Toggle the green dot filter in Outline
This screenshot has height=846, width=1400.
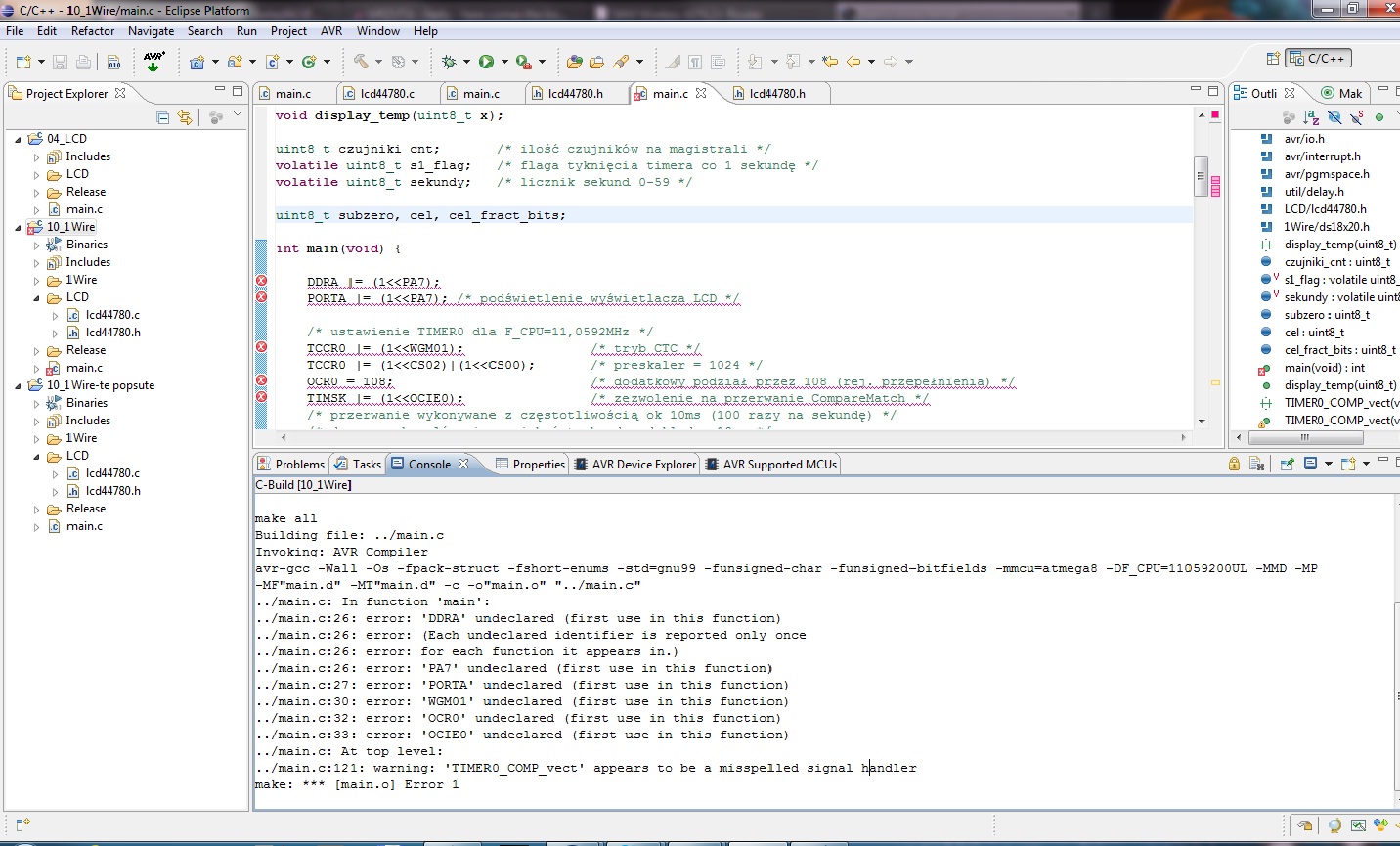pyautogui.click(x=1379, y=117)
